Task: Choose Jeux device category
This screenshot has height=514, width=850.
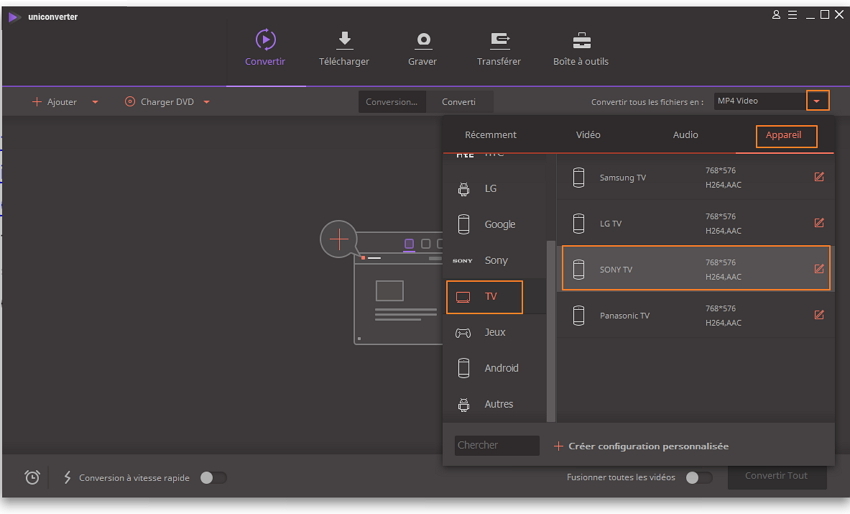Action: [494, 332]
